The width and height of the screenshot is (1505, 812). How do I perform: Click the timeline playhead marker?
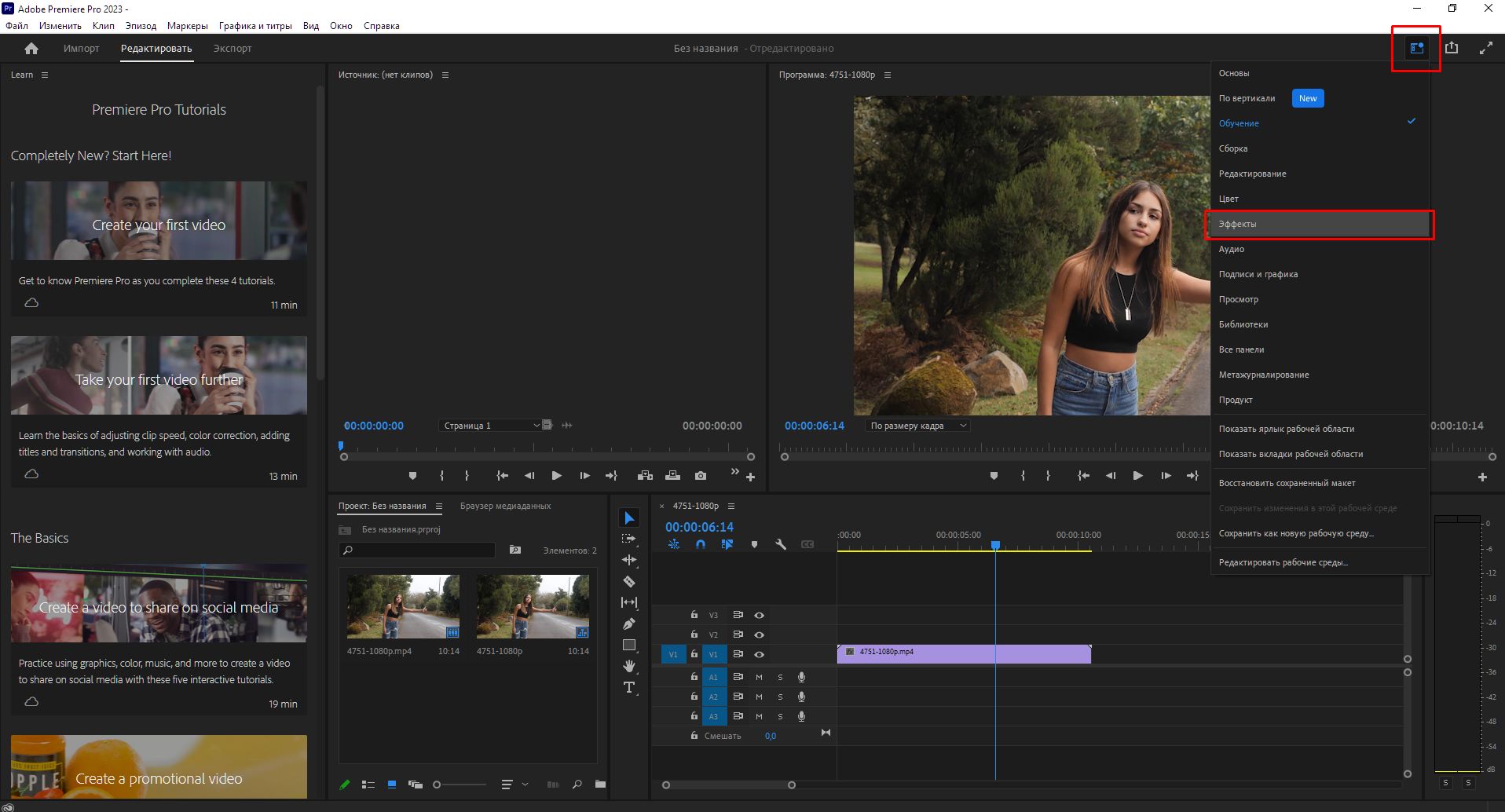tap(995, 544)
